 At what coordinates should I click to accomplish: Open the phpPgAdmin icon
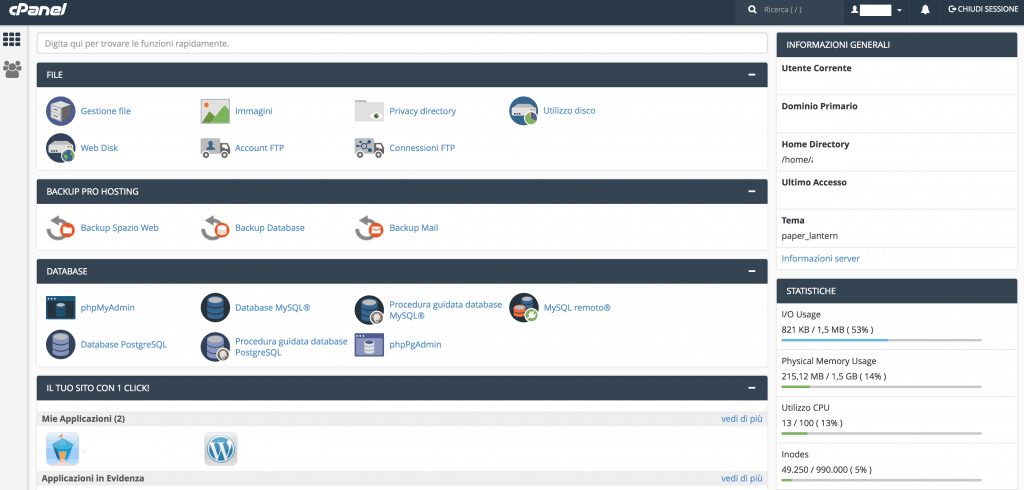click(369, 344)
